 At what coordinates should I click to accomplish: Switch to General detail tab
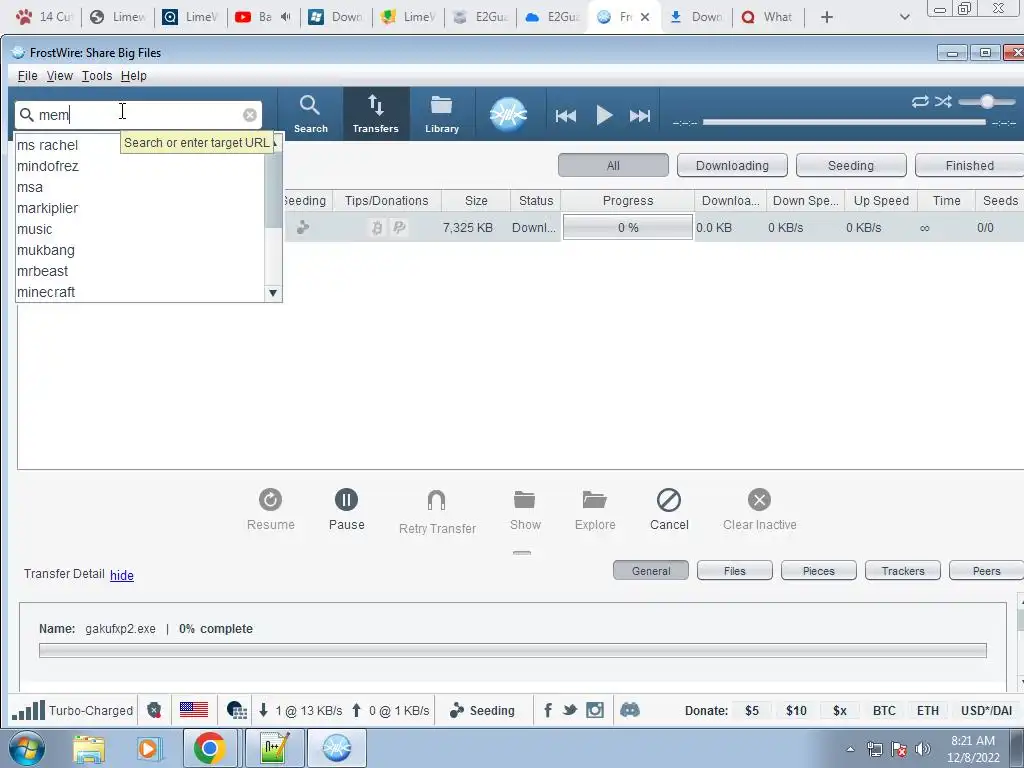(650, 570)
